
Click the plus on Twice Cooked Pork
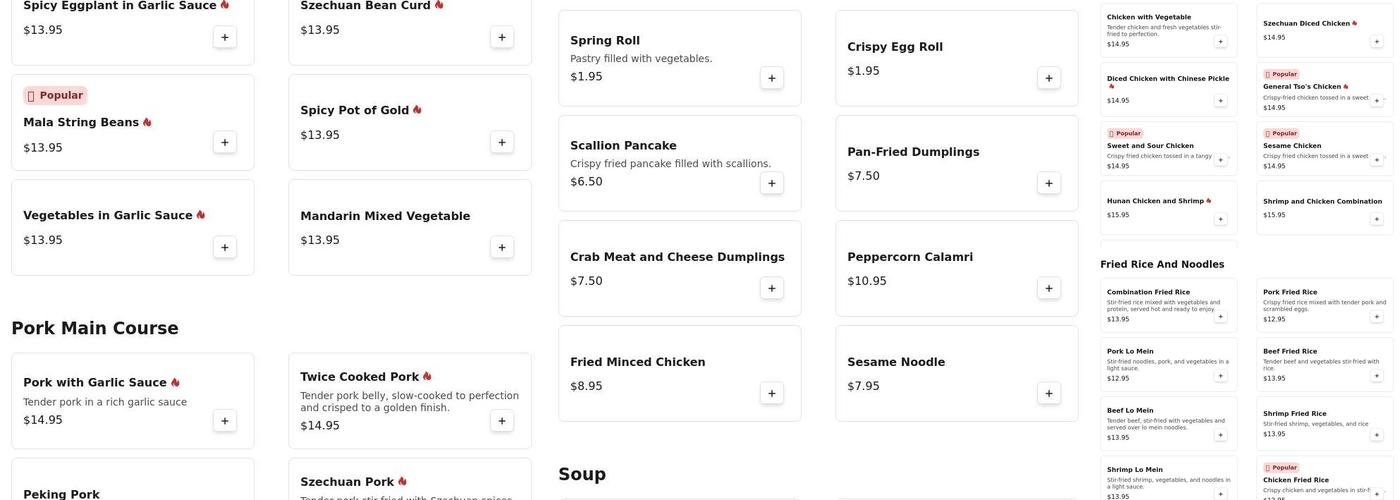[x=502, y=420]
